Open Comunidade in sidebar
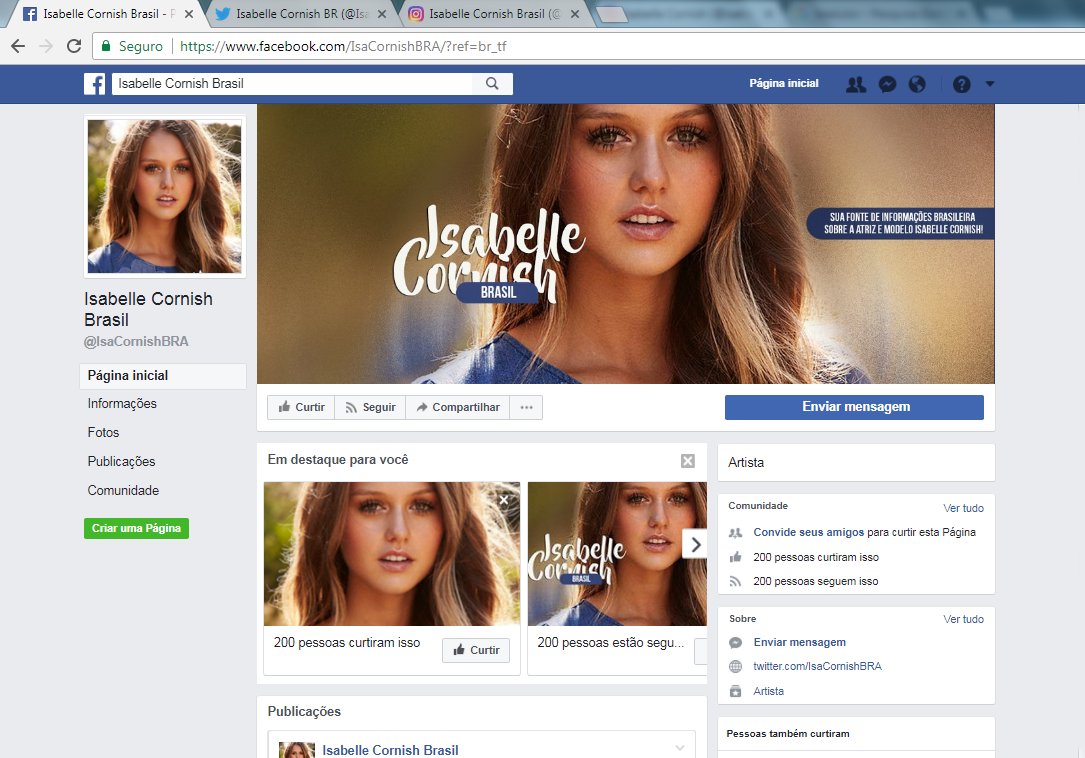Screen dimensions: 1085x758 click(123, 491)
